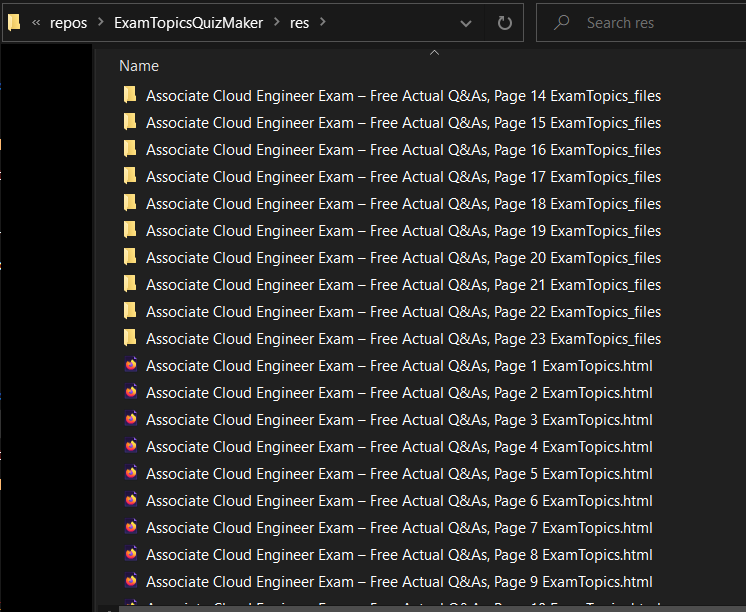Click the res breadcrumb

coord(299,23)
